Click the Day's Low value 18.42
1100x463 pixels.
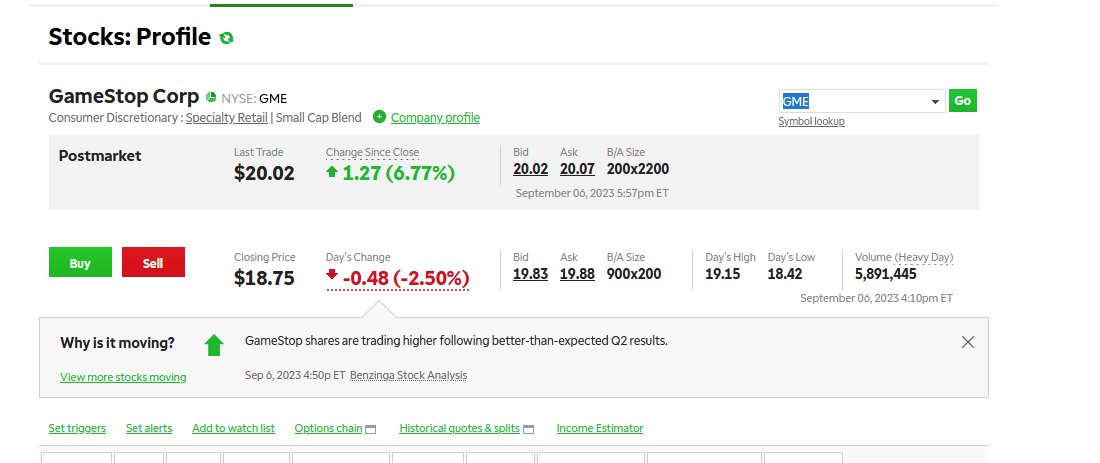[x=785, y=274]
